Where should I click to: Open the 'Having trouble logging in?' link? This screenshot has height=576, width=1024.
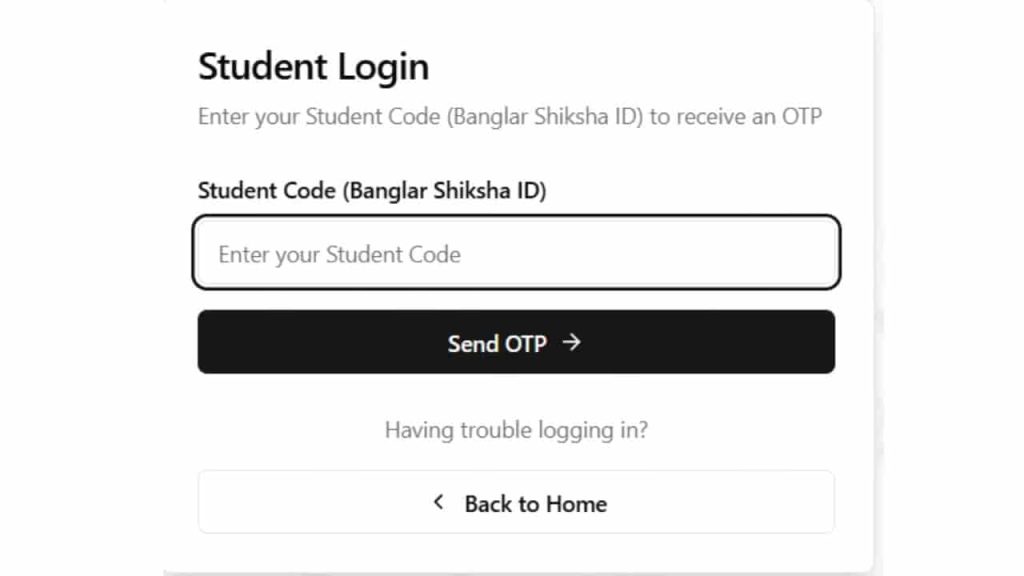click(516, 430)
